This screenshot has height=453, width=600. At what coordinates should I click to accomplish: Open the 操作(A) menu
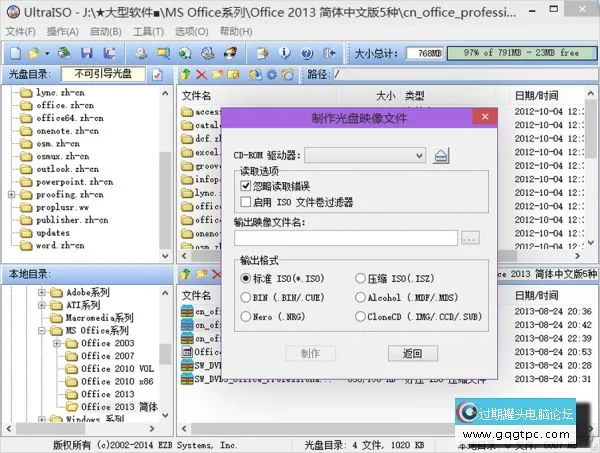point(62,31)
